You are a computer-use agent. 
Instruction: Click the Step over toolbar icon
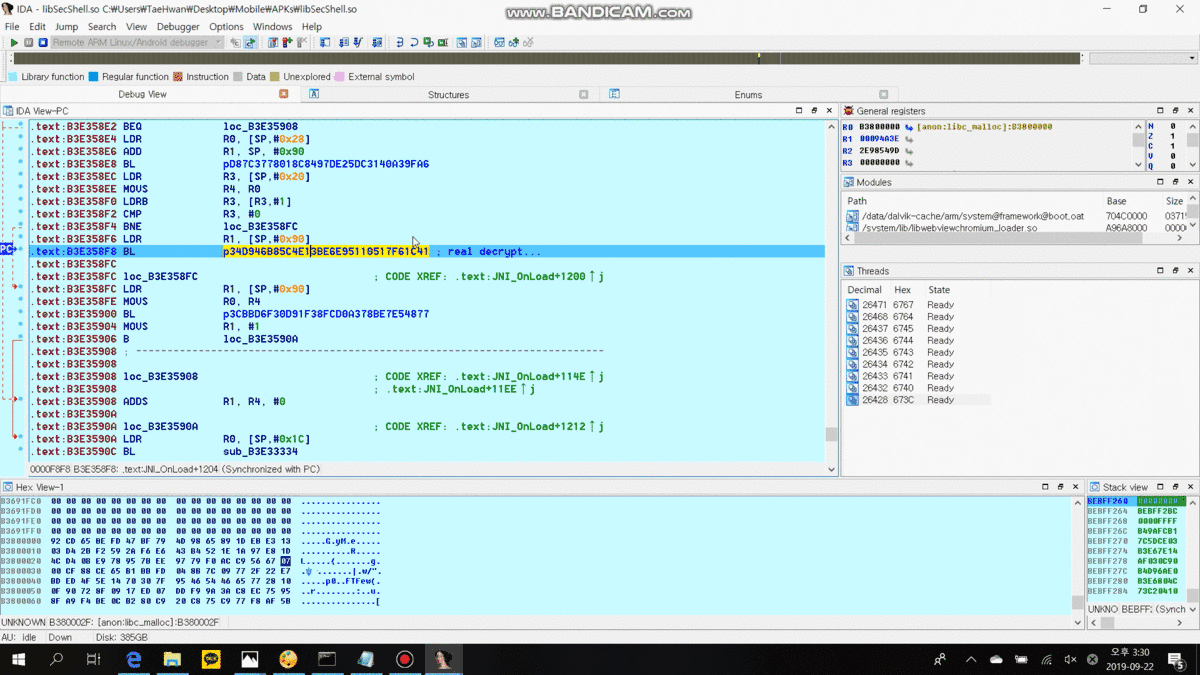[414, 43]
